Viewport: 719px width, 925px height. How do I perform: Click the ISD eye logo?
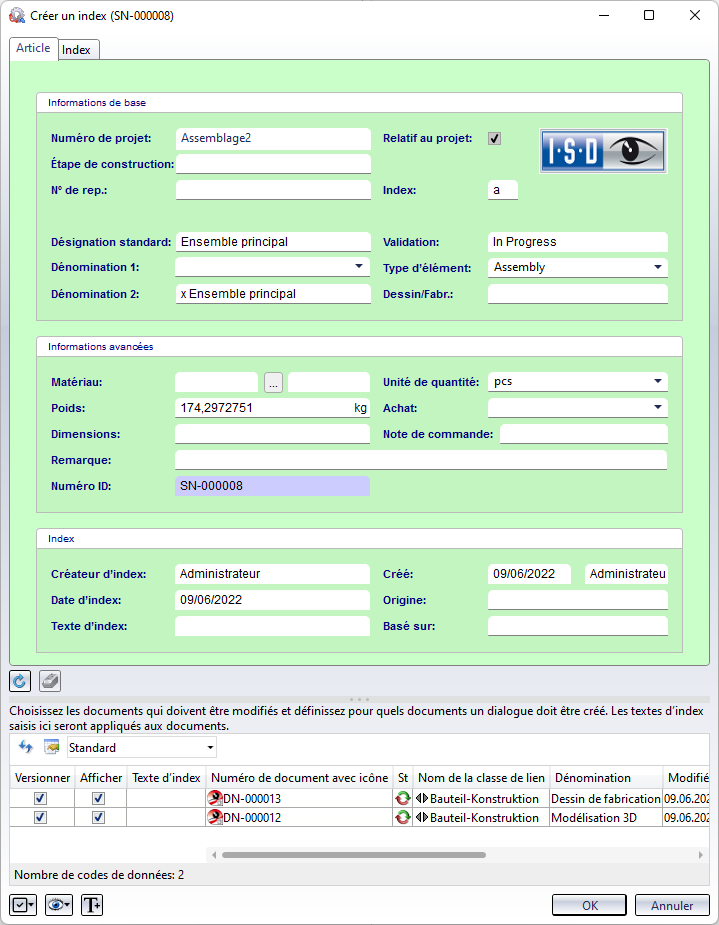(x=603, y=151)
